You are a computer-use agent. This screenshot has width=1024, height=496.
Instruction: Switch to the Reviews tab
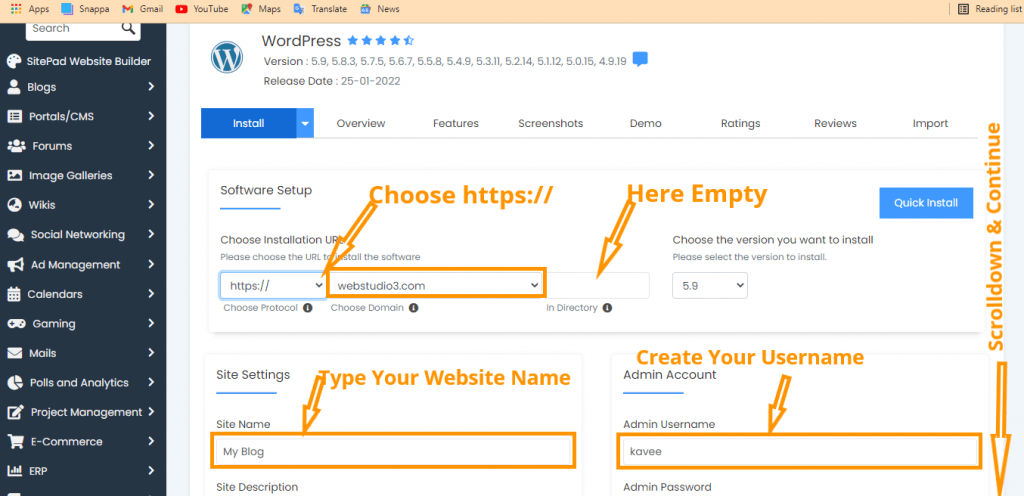(835, 123)
